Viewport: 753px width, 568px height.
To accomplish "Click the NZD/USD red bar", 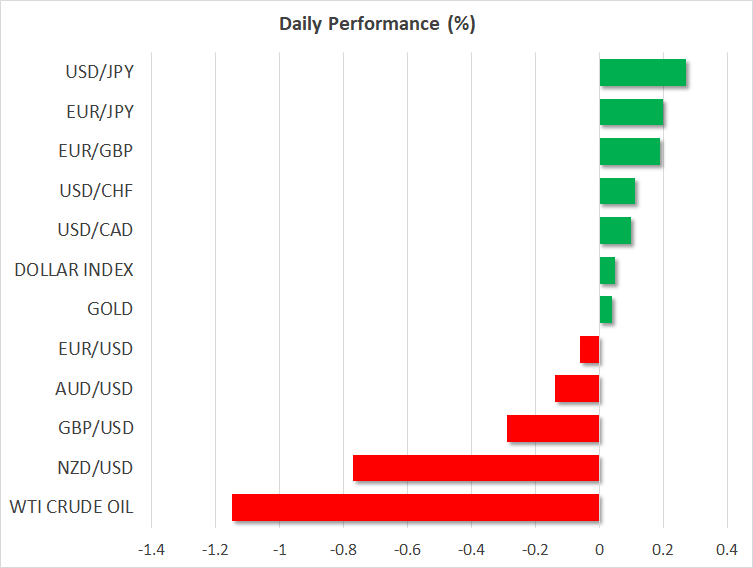I will click(476, 468).
